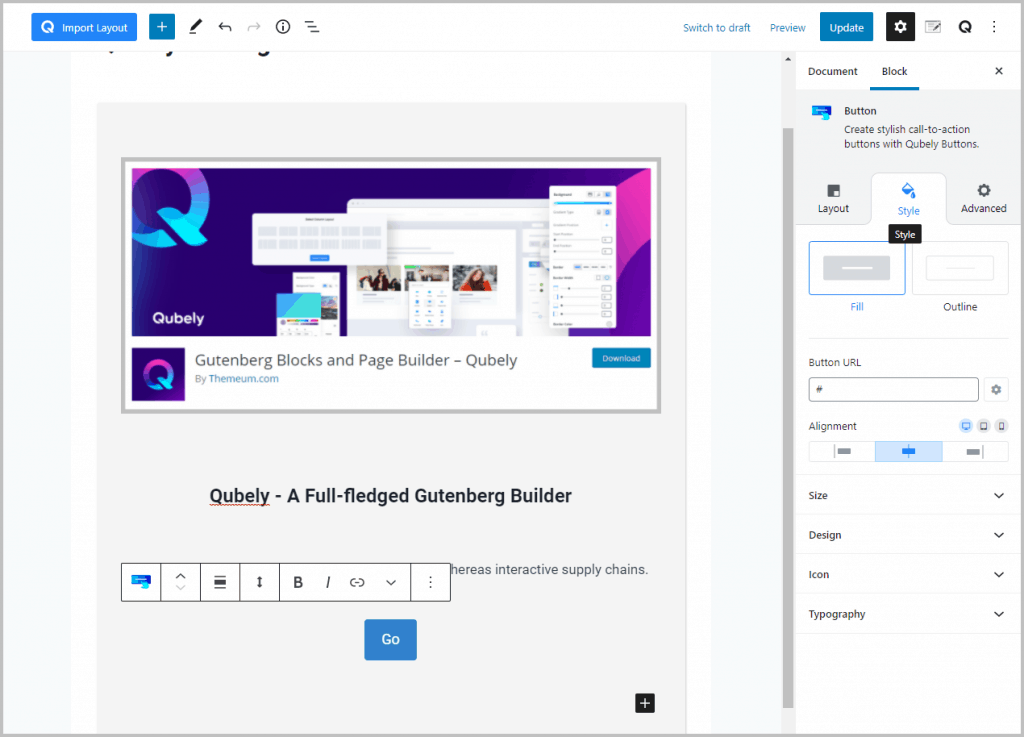Click the vertical spacing arrow icon
The height and width of the screenshot is (737, 1024).
click(x=259, y=582)
